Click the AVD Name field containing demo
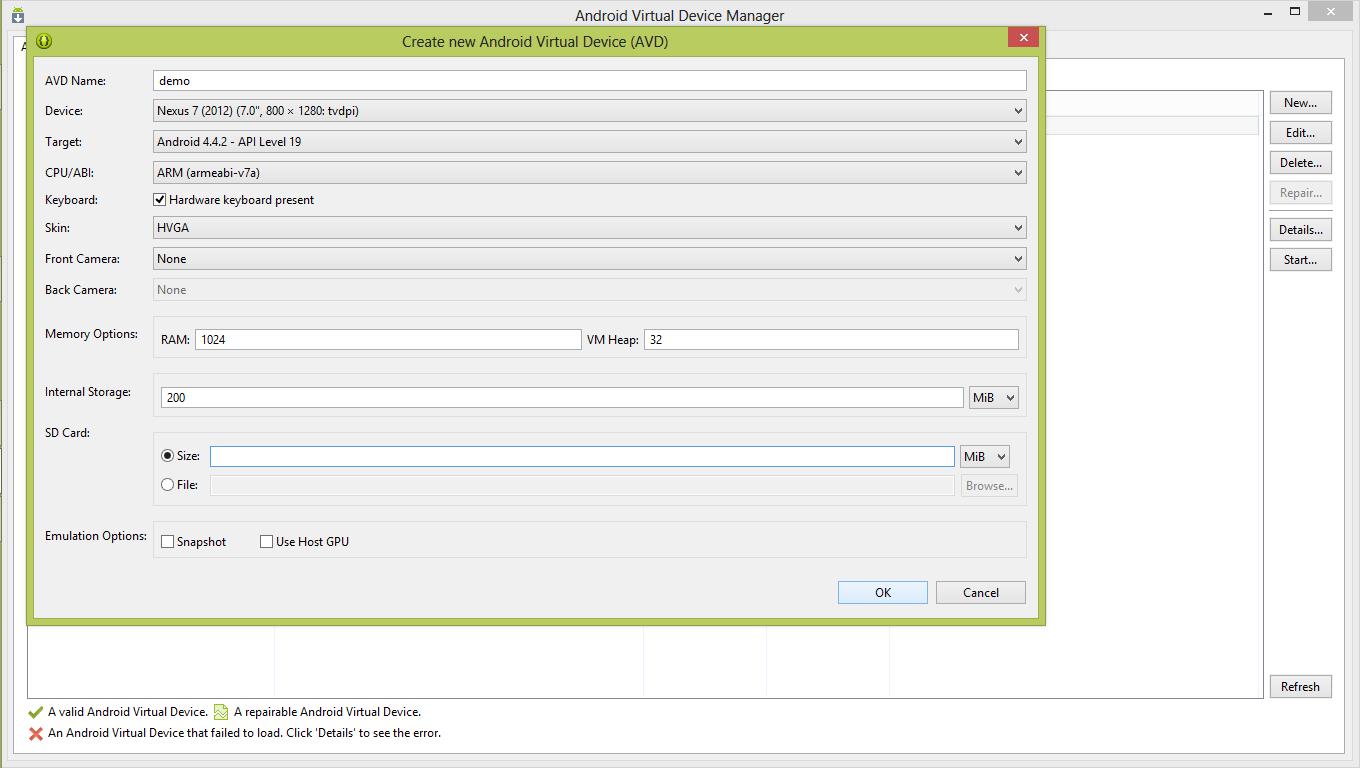 click(590, 81)
